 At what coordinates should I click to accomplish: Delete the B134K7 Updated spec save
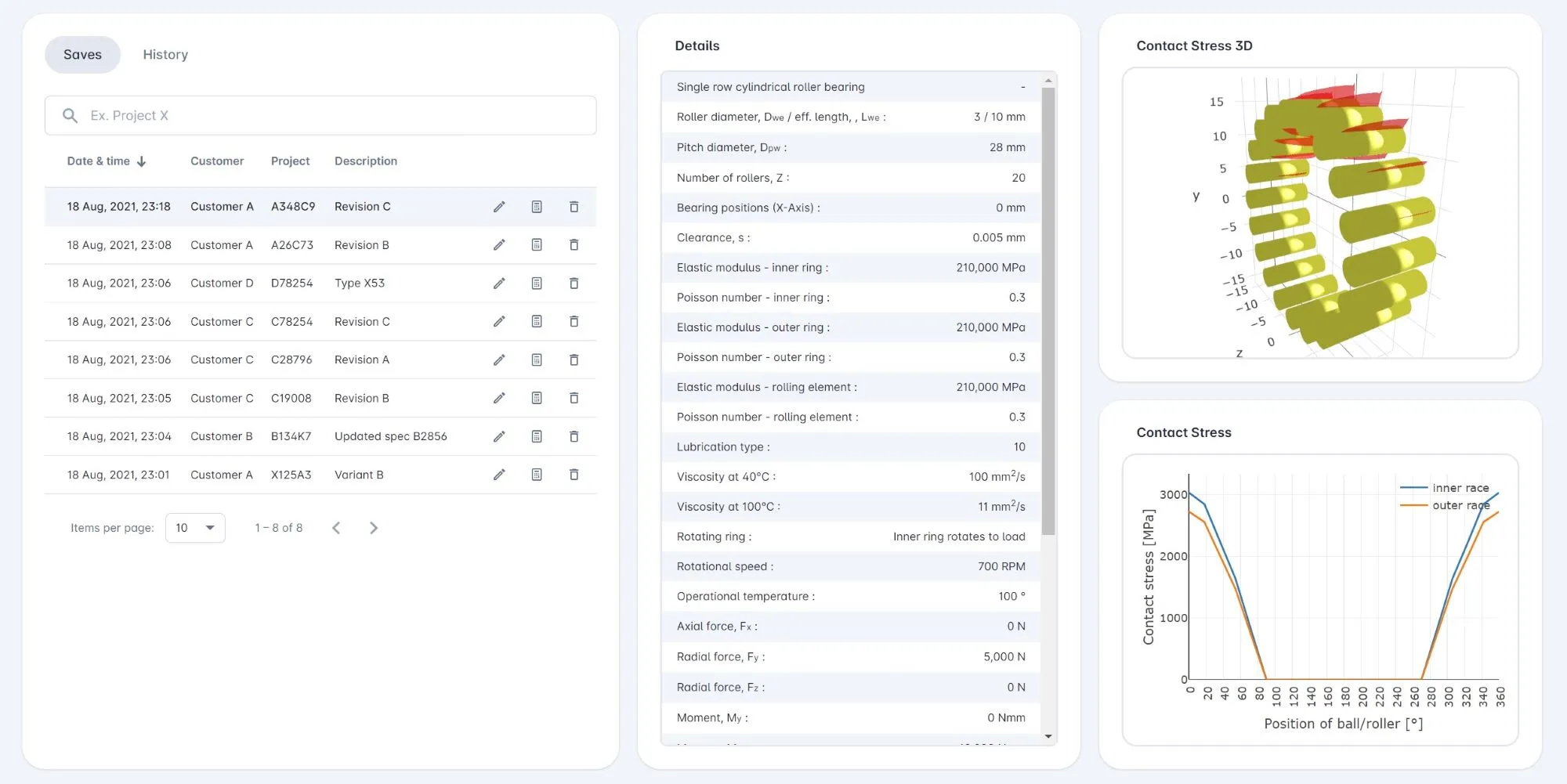[x=574, y=436]
